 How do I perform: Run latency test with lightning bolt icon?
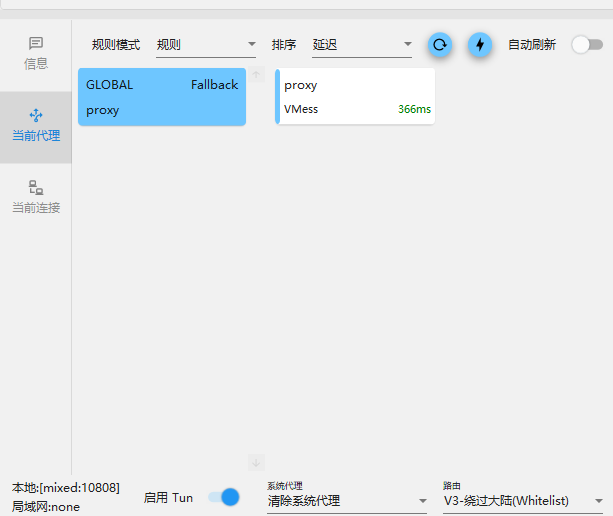(x=480, y=45)
